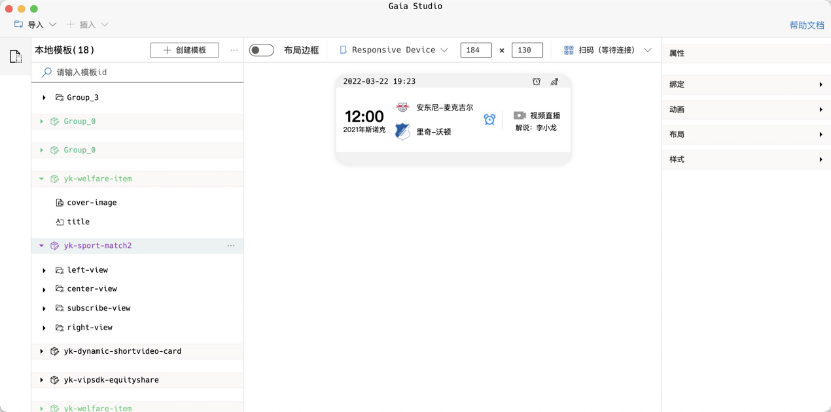Select the yk-vipsdk-equityshare template row
The height and width of the screenshot is (412, 831).
pyautogui.click(x=138, y=380)
